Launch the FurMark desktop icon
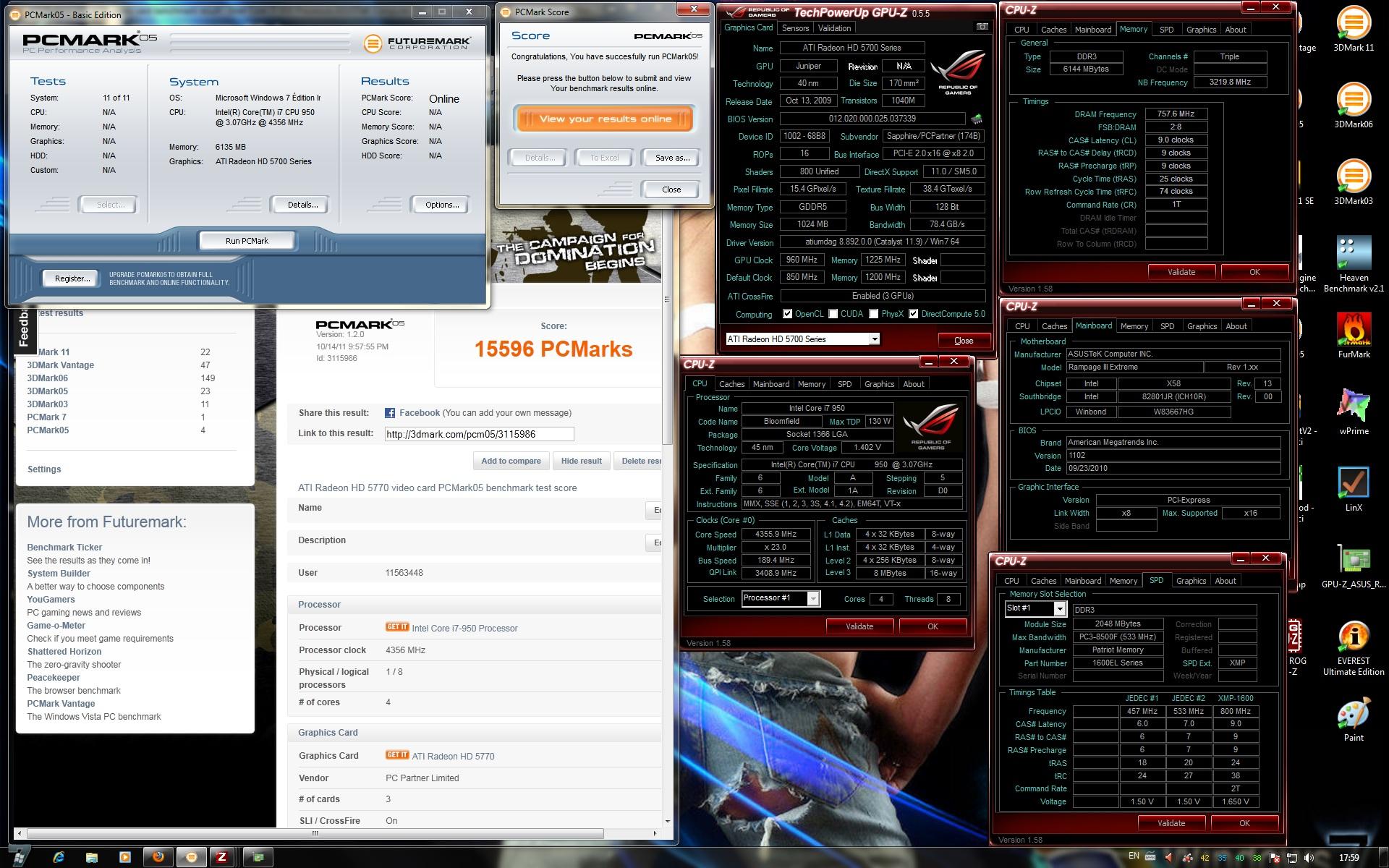This screenshot has width=1389, height=868. 1354,336
